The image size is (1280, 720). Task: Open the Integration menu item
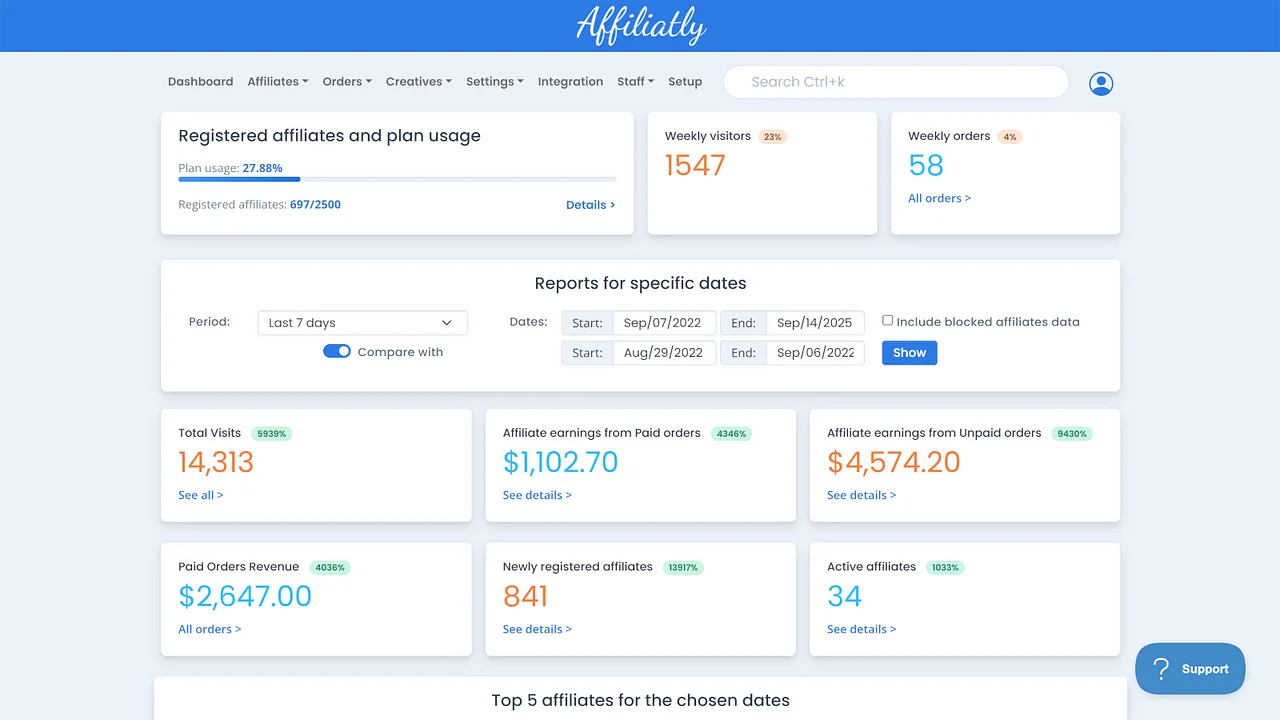570,82
